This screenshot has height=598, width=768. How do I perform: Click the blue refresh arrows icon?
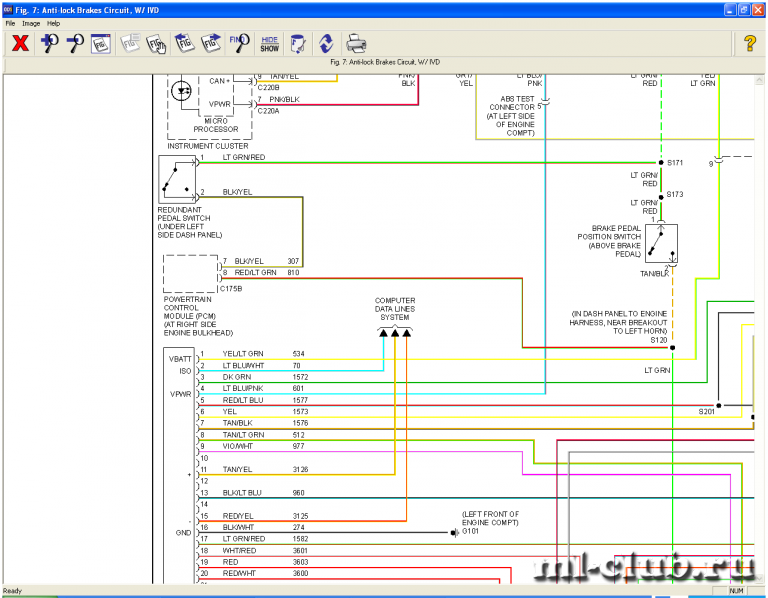[x=326, y=43]
